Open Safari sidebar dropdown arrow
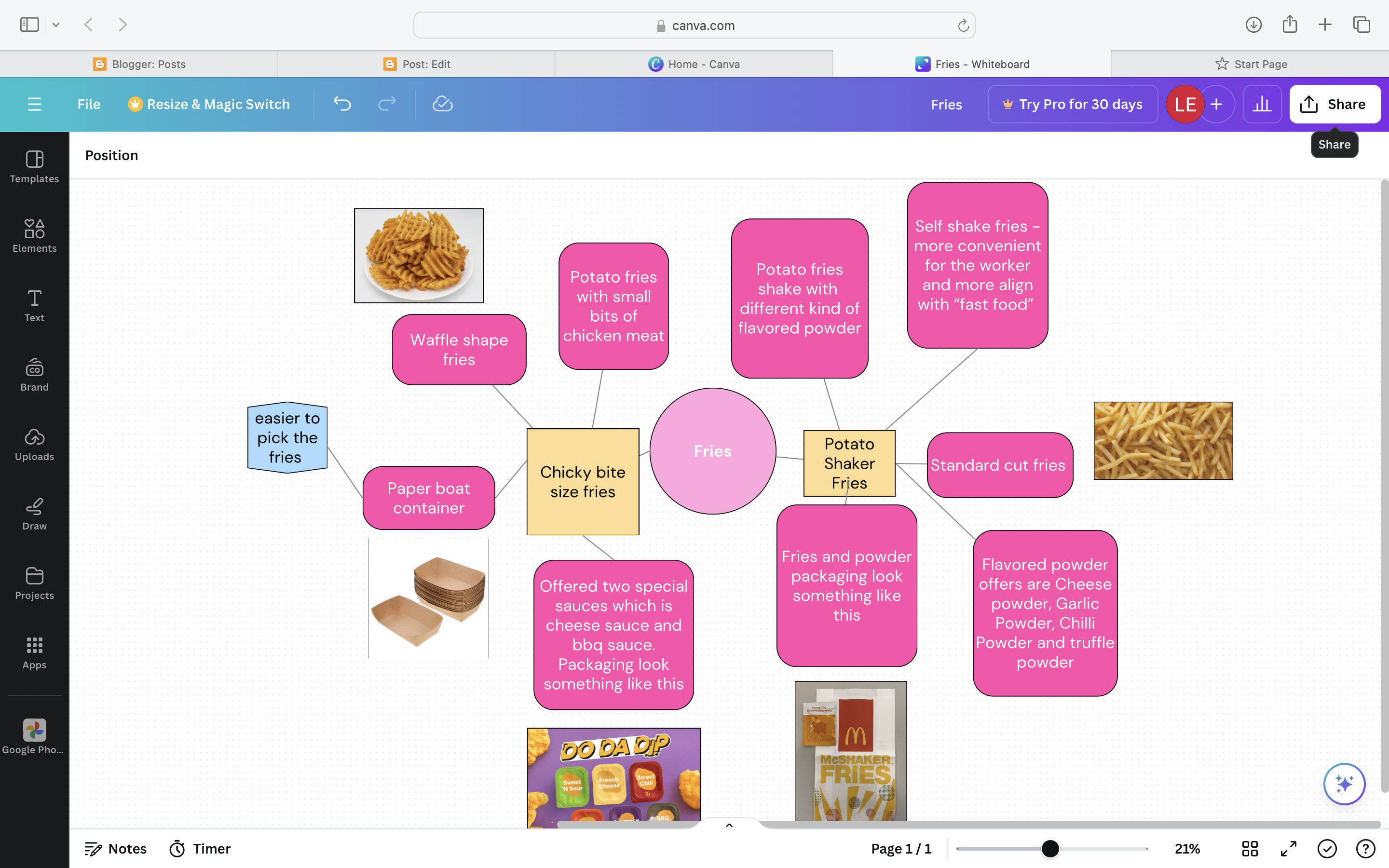Image resolution: width=1389 pixels, height=868 pixels. [55, 25]
